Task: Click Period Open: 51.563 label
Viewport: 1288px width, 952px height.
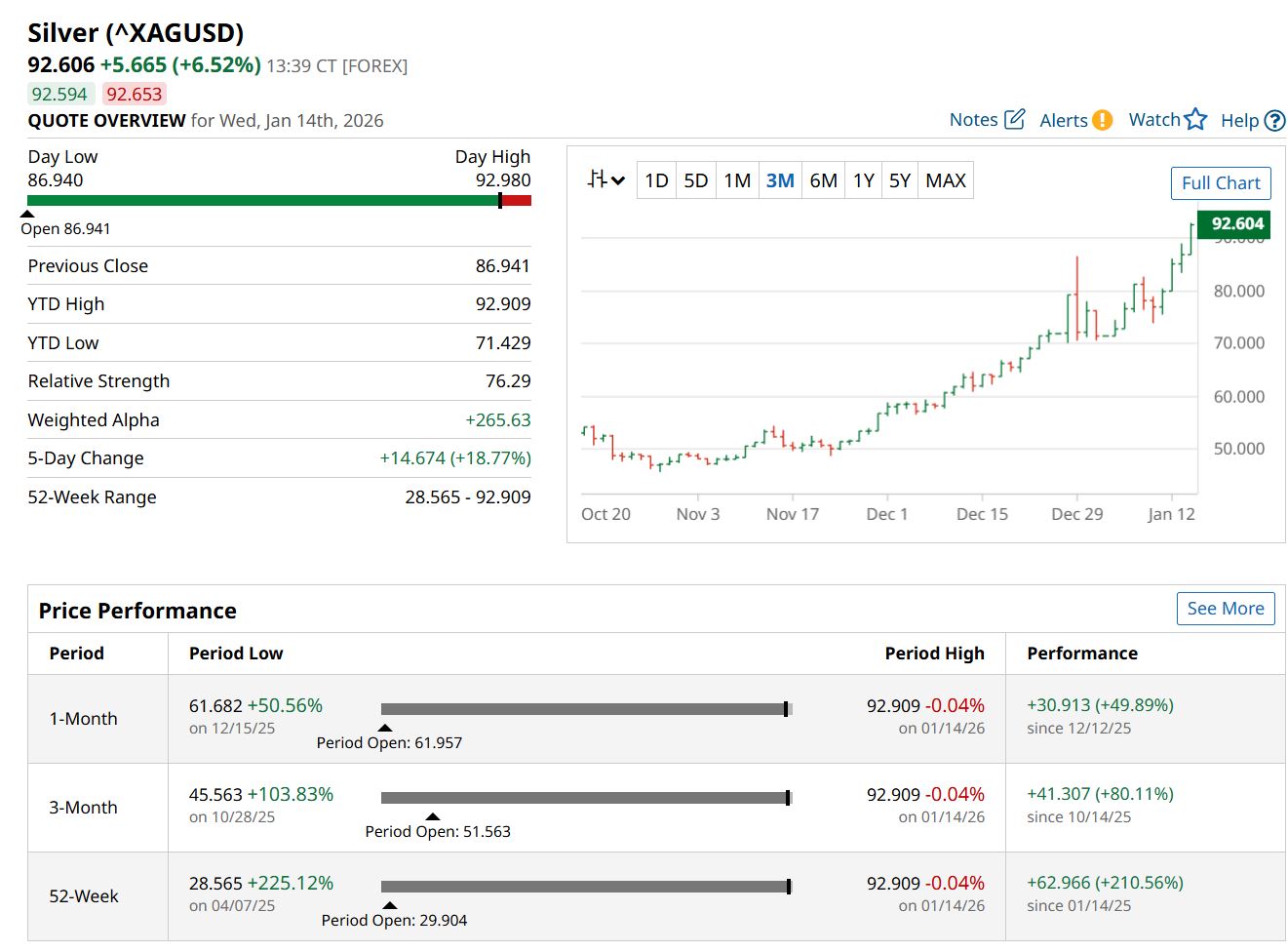Action: pos(438,832)
